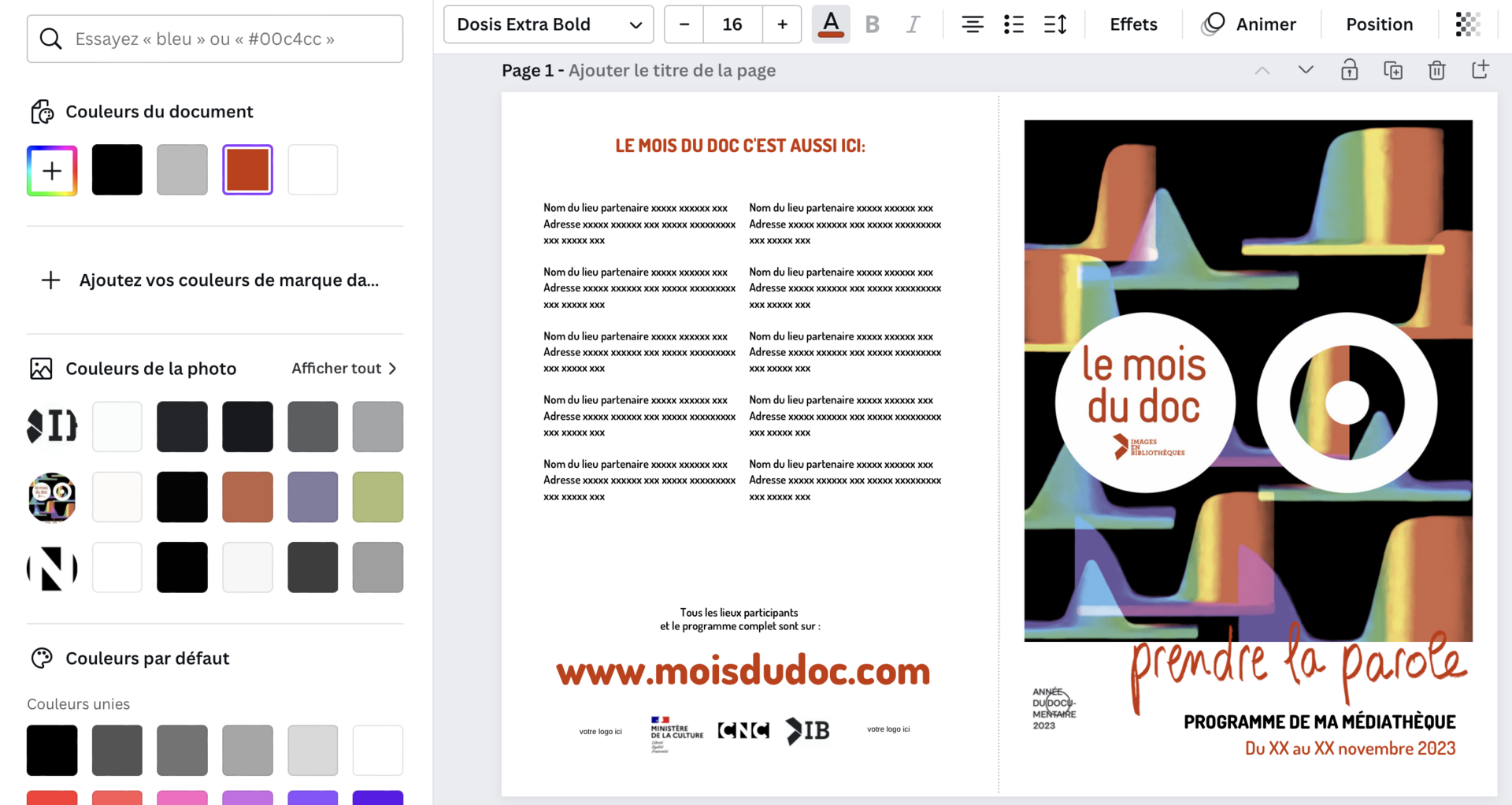The width and height of the screenshot is (1512, 805).
Task: Select Du XX au XX novembre 2023 text
Action: click(x=1350, y=748)
